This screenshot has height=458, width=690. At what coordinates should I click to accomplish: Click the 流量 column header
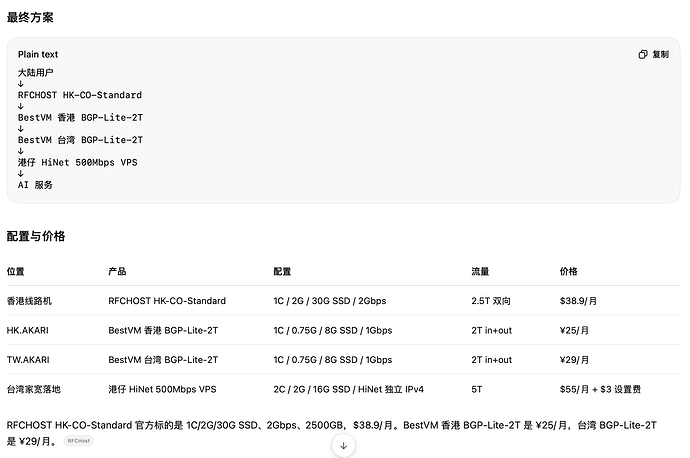click(x=480, y=271)
